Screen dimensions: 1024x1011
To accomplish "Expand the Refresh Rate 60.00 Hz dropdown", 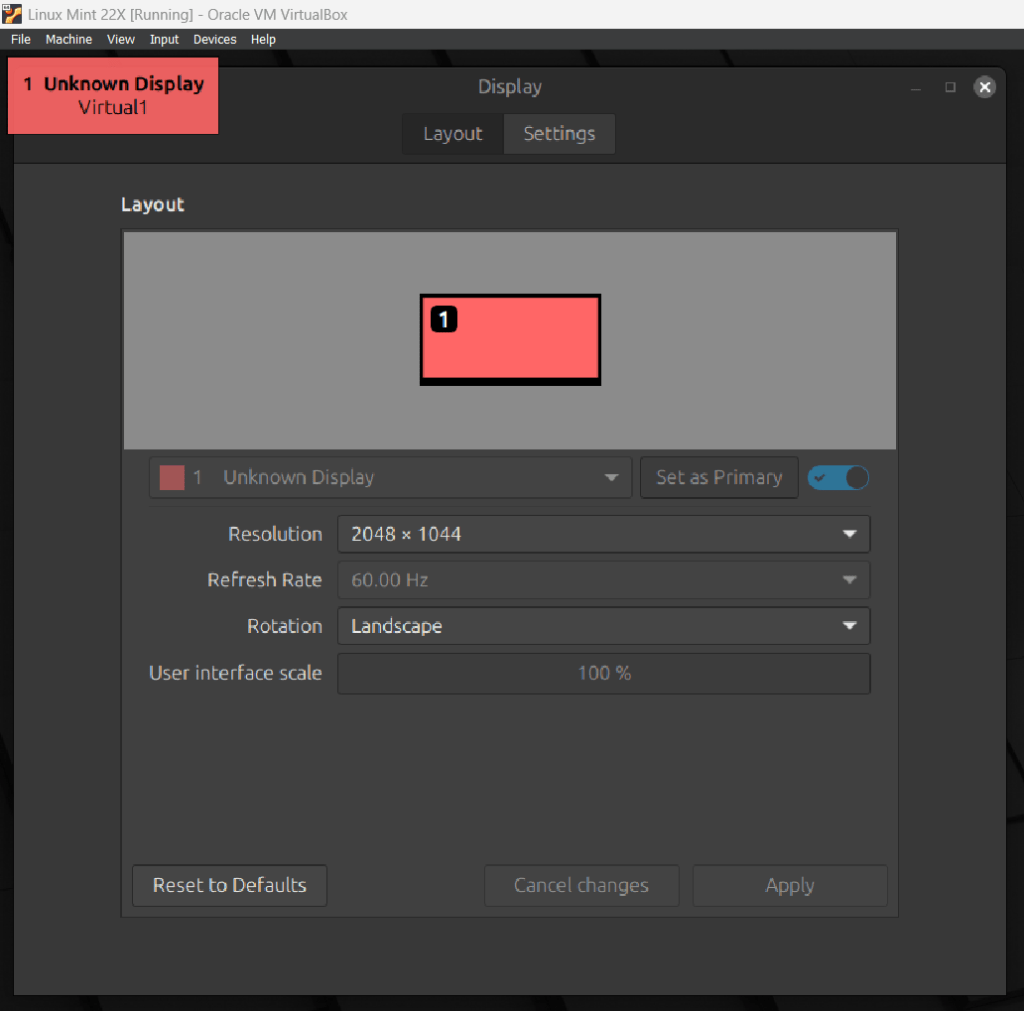I will point(603,580).
